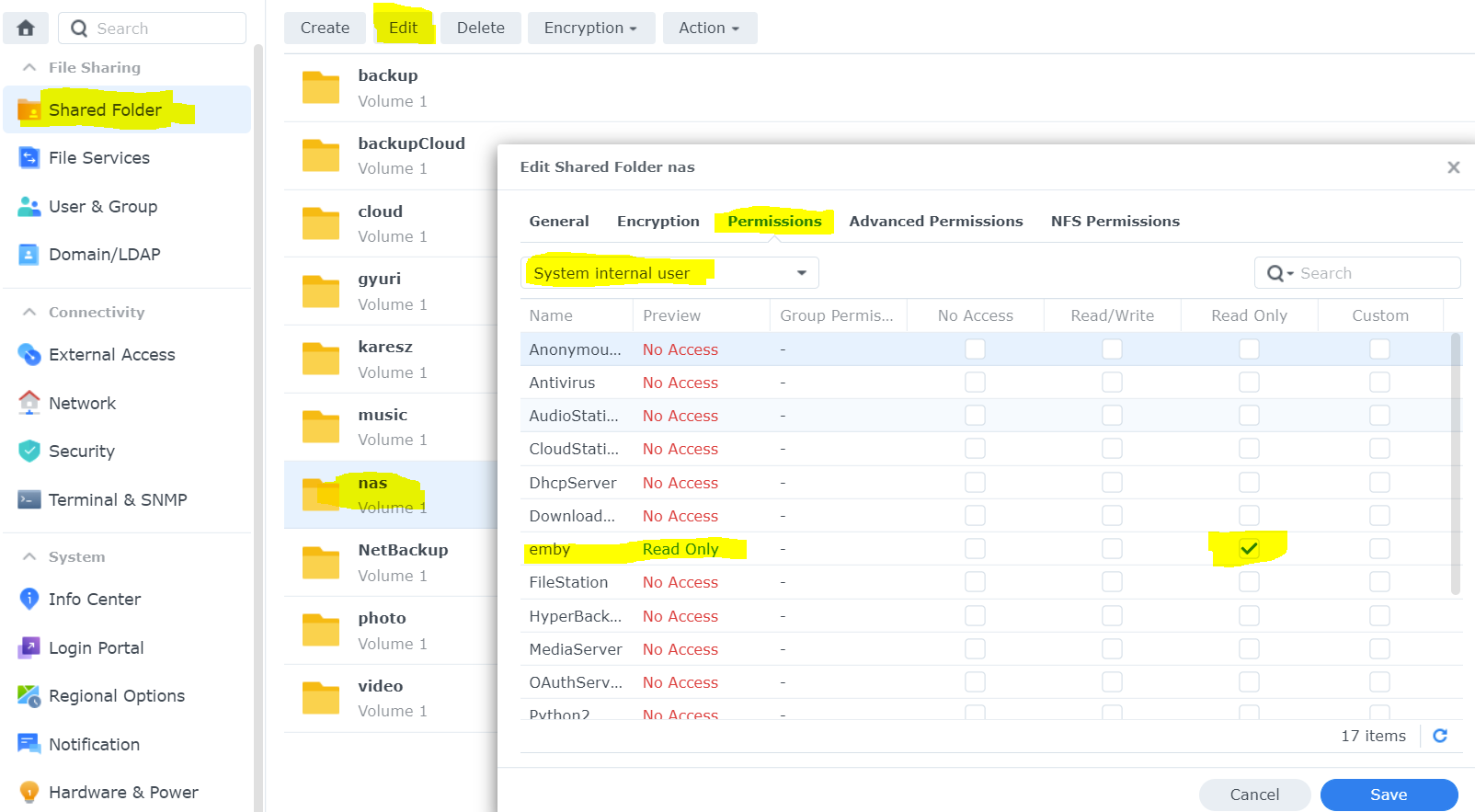This screenshot has height=812, width=1475.
Task: Open search filter options in dialog
Action: 1280,273
